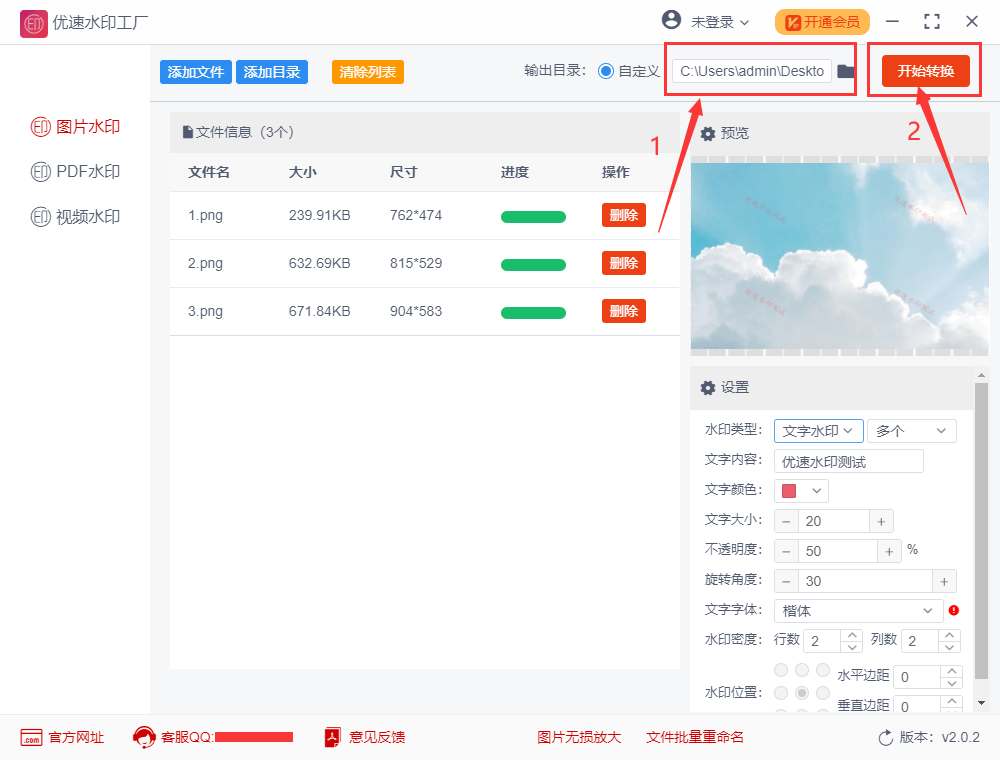Image resolution: width=1000 pixels, height=760 pixels.
Task: Click the user account avatar icon
Action: (671, 20)
